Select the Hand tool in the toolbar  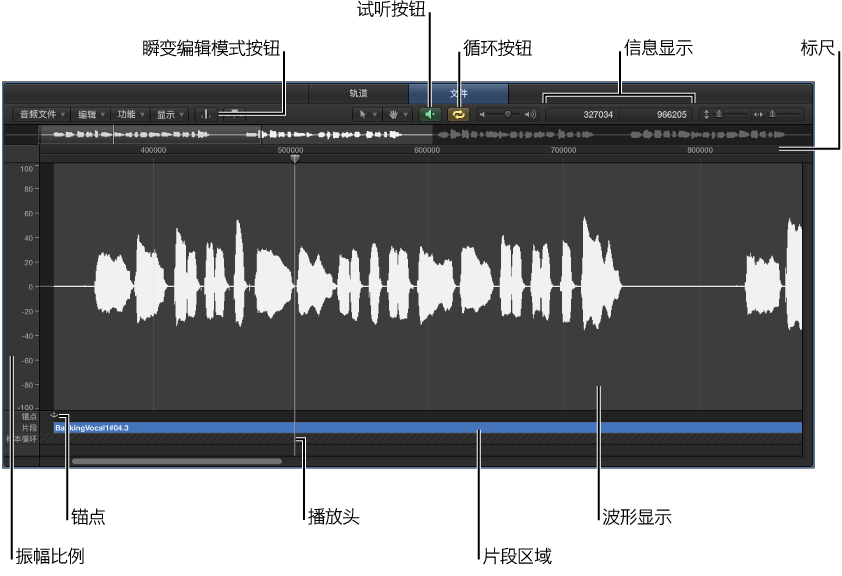tap(391, 112)
